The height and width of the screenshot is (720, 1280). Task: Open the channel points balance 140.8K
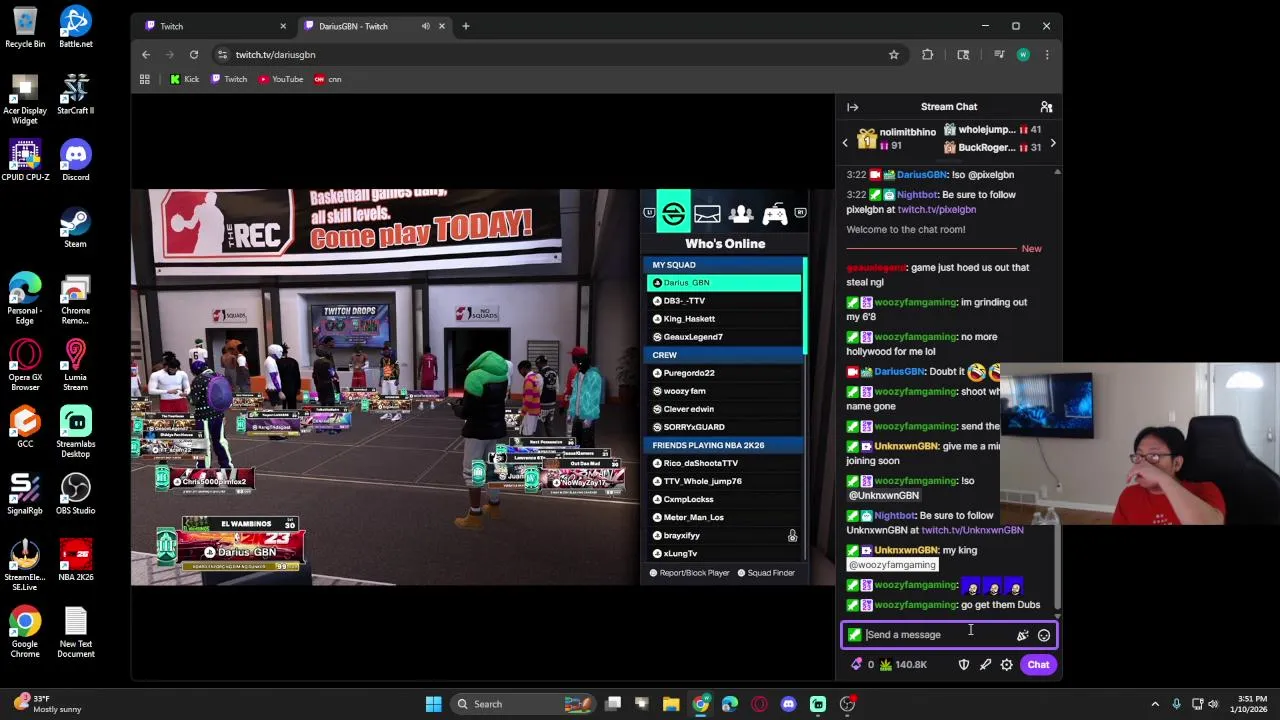903,665
